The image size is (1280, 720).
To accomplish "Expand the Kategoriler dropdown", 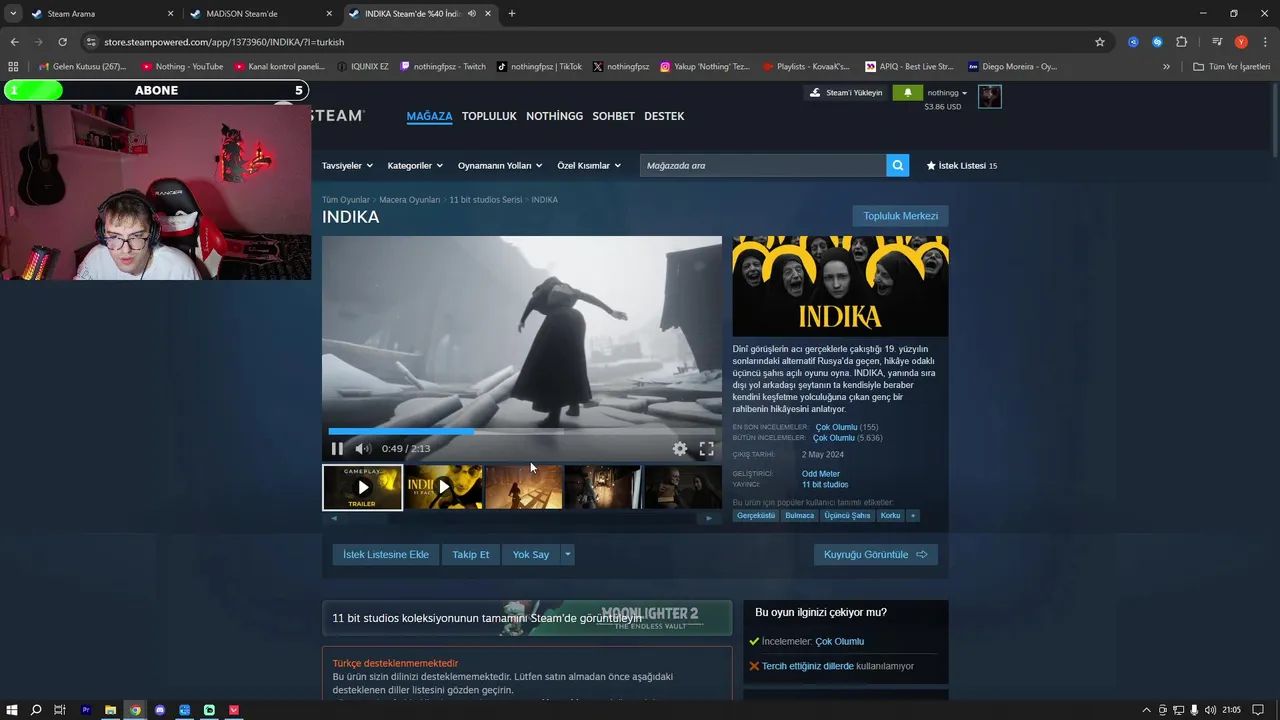I will (x=415, y=165).
